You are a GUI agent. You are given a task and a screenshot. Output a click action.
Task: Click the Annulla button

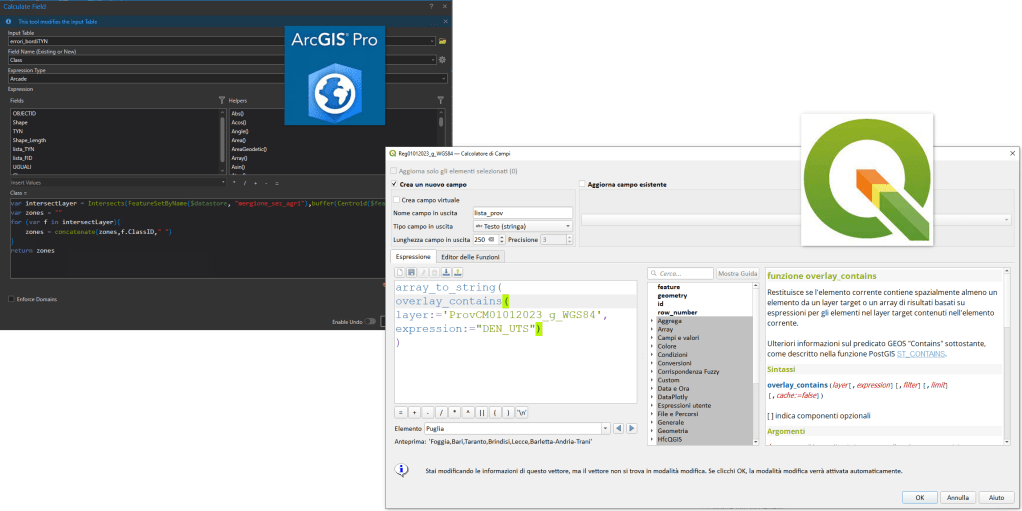pyautogui.click(x=957, y=496)
